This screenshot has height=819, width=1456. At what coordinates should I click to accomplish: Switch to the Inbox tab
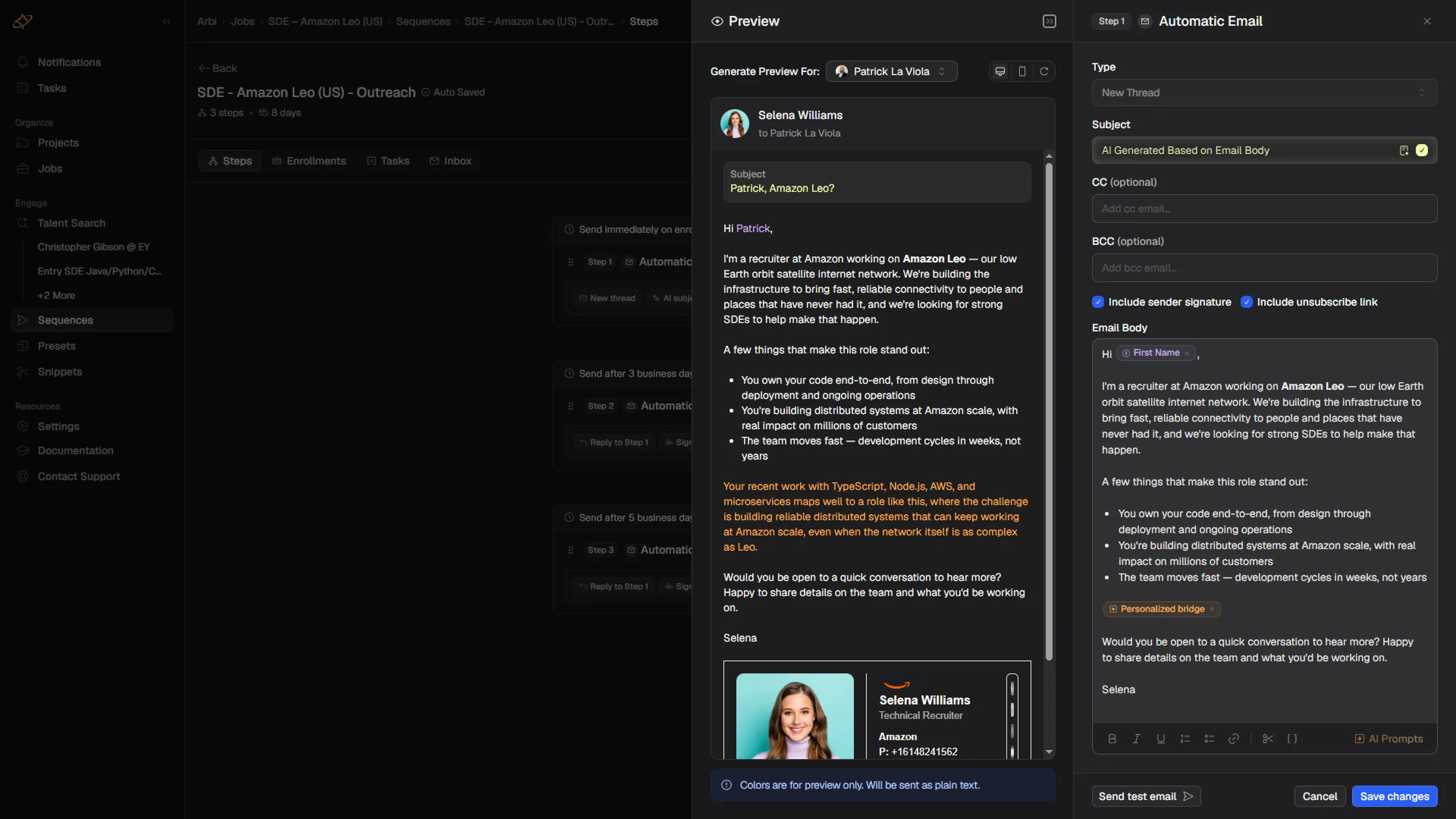point(450,161)
